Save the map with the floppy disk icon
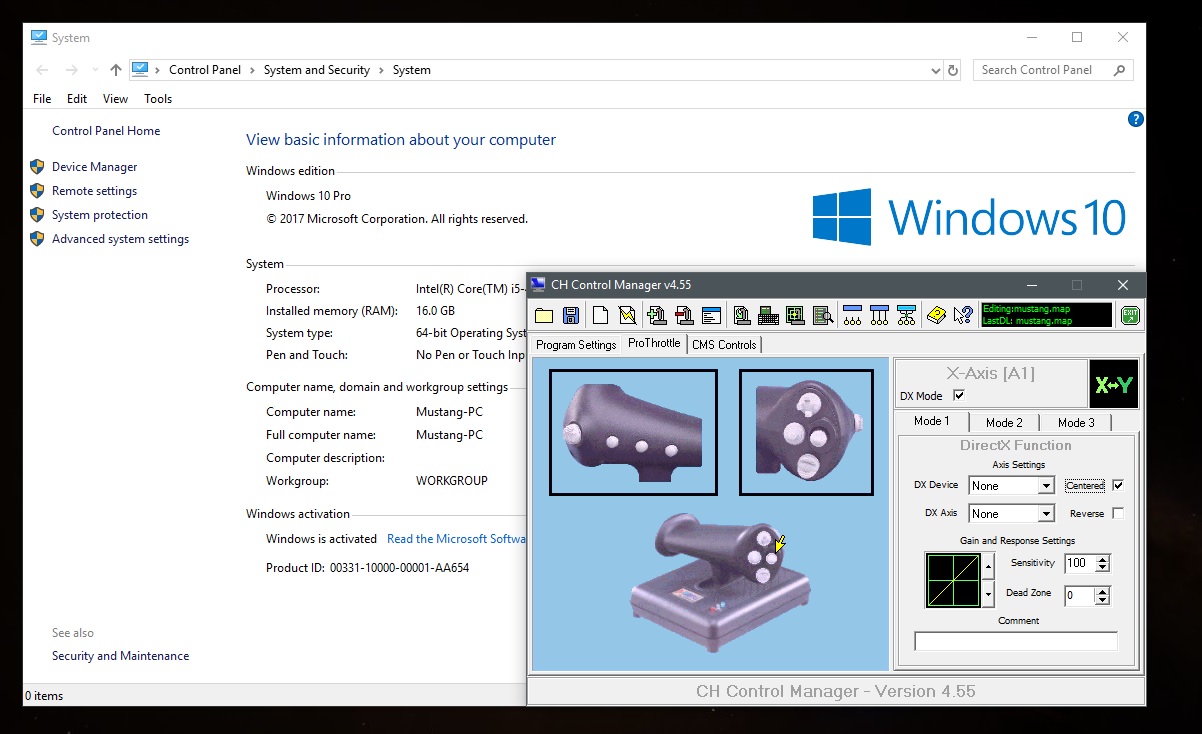This screenshot has height=734, width=1202. 571,316
